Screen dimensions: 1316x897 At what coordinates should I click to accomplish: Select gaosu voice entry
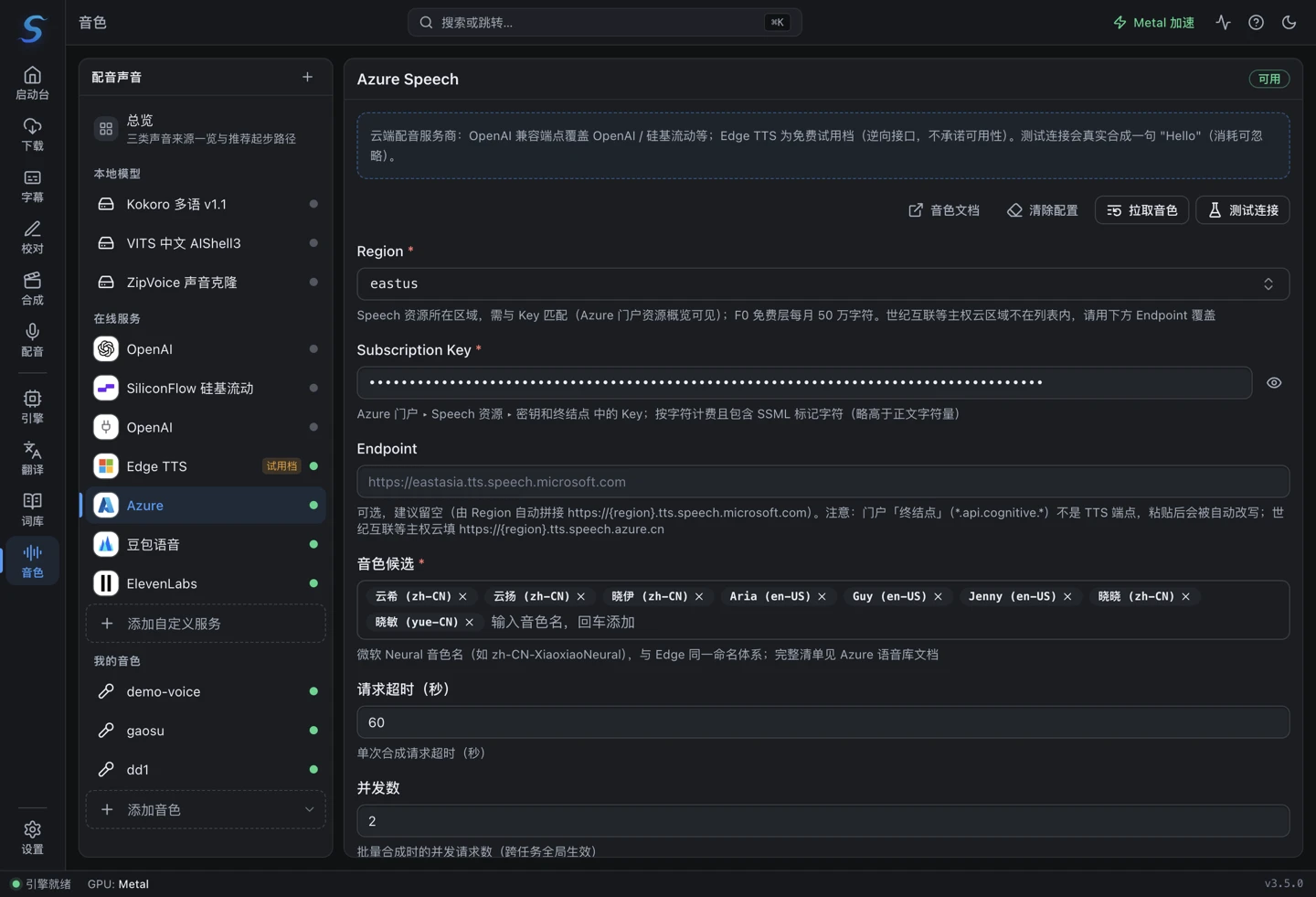(x=206, y=731)
